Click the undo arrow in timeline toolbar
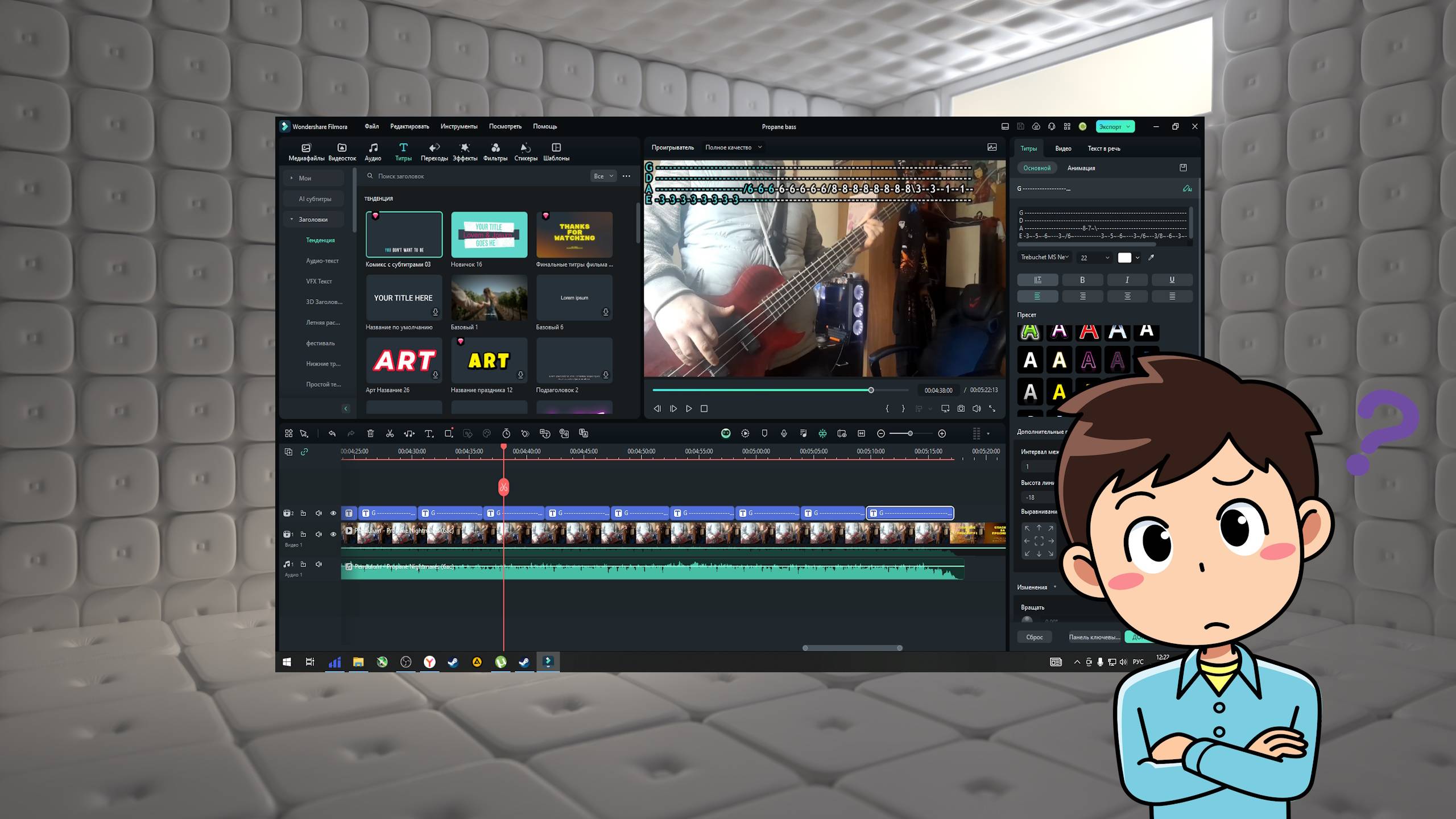Screen dimensions: 1456x819 (x=332, y=433)
